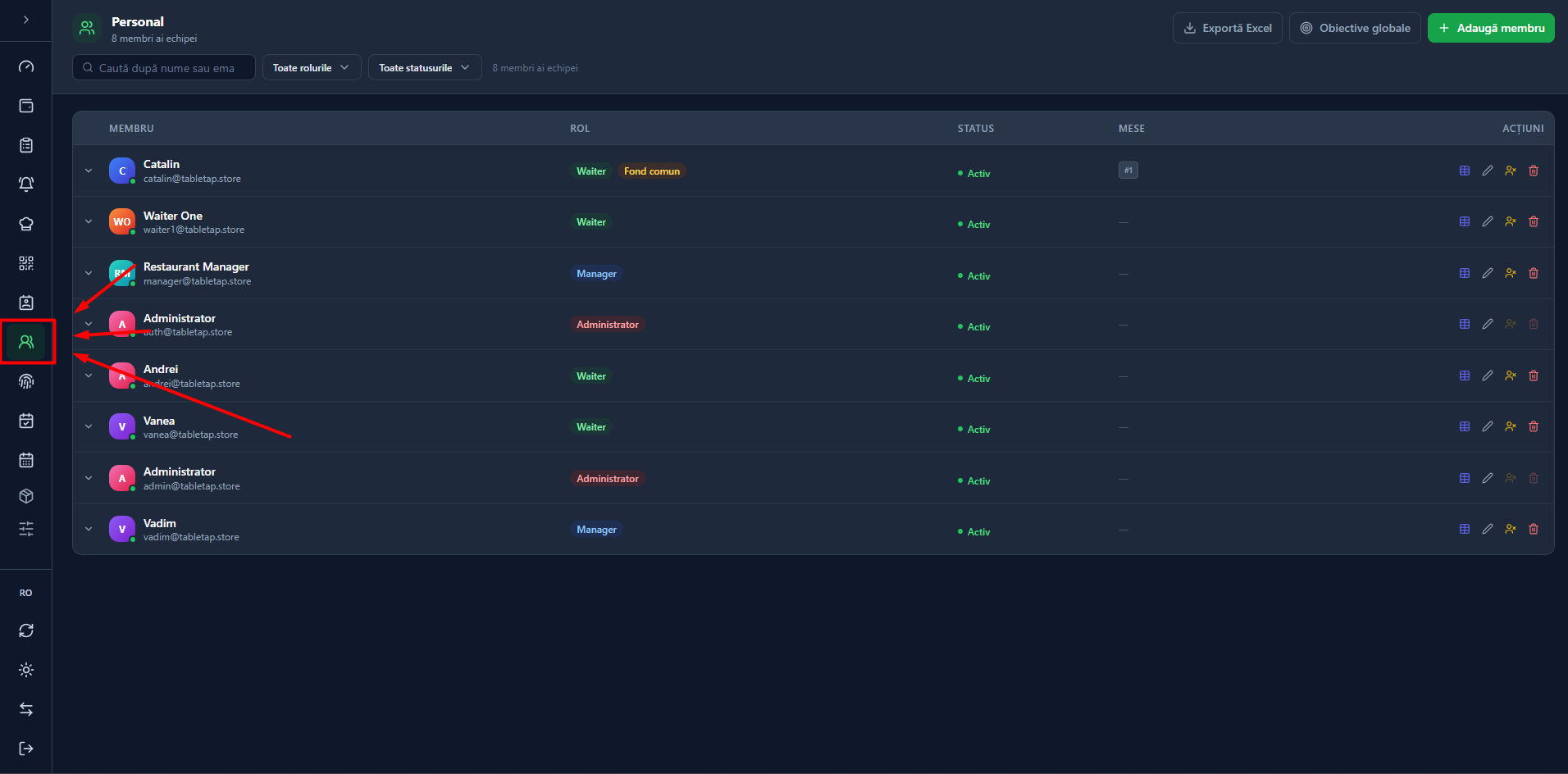Viewport: 1568px width, 774px height.
Task: Delete Catalin using the trash icon
Action: (1534, 171)
